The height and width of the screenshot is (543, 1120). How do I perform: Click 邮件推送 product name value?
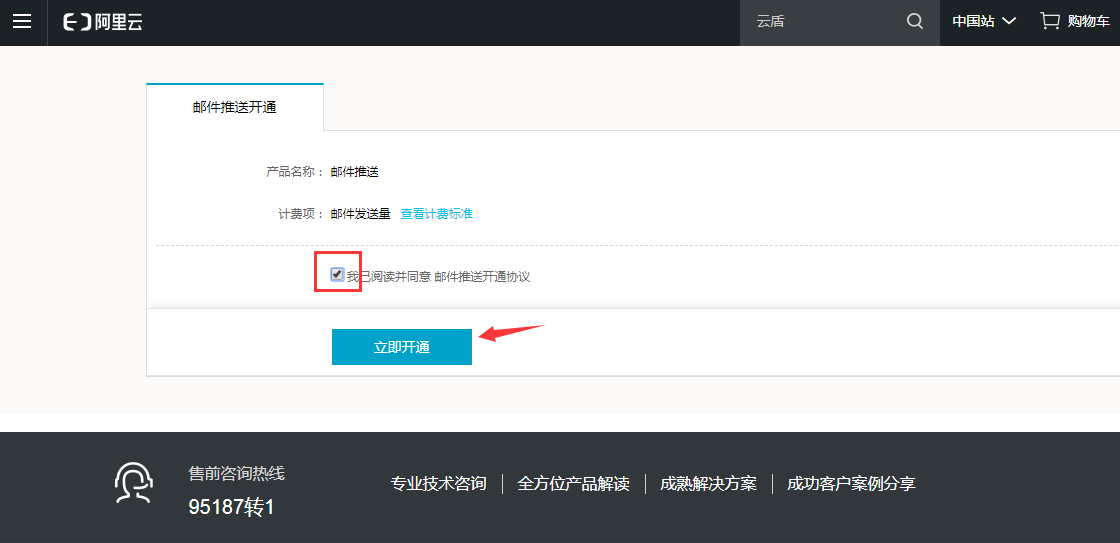pos(354,172)
